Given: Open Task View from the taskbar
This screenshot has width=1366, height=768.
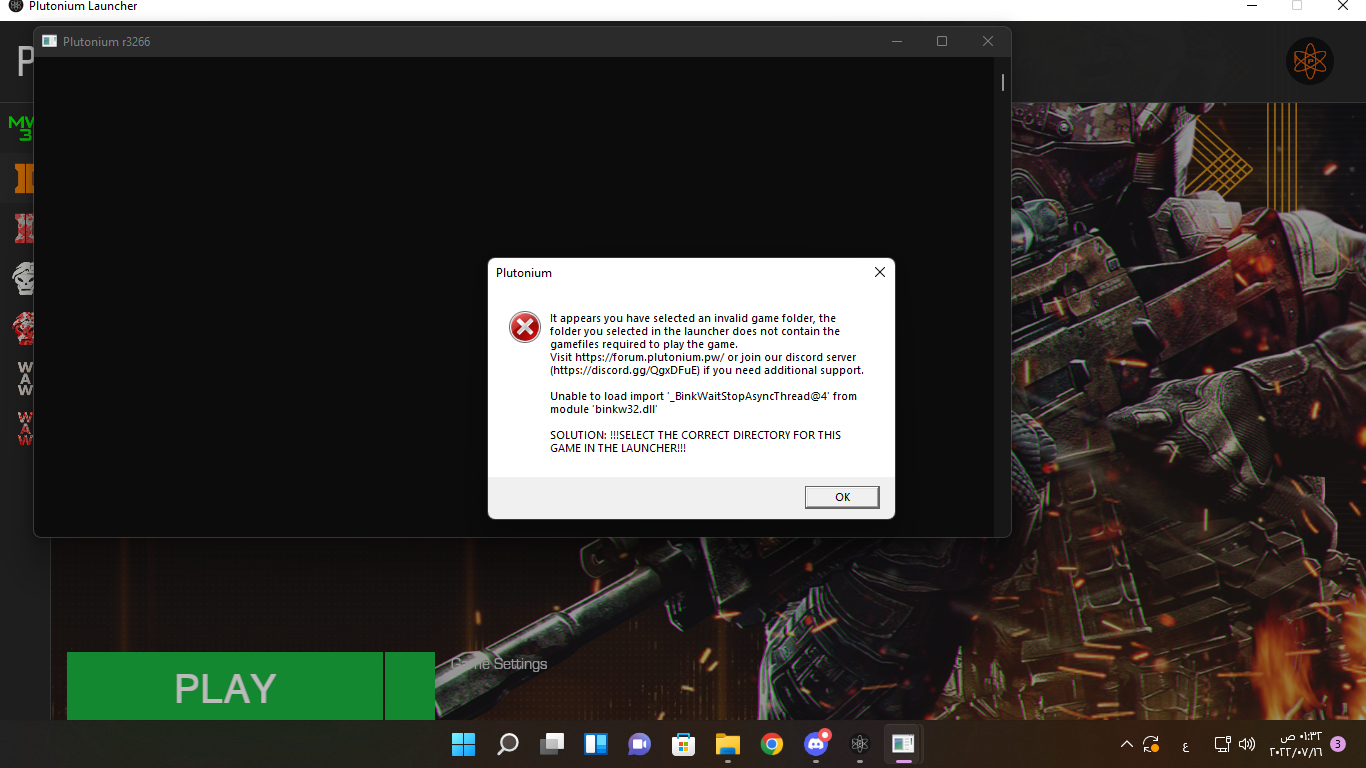Looking at the screenshot, I should tap(552, 744).
